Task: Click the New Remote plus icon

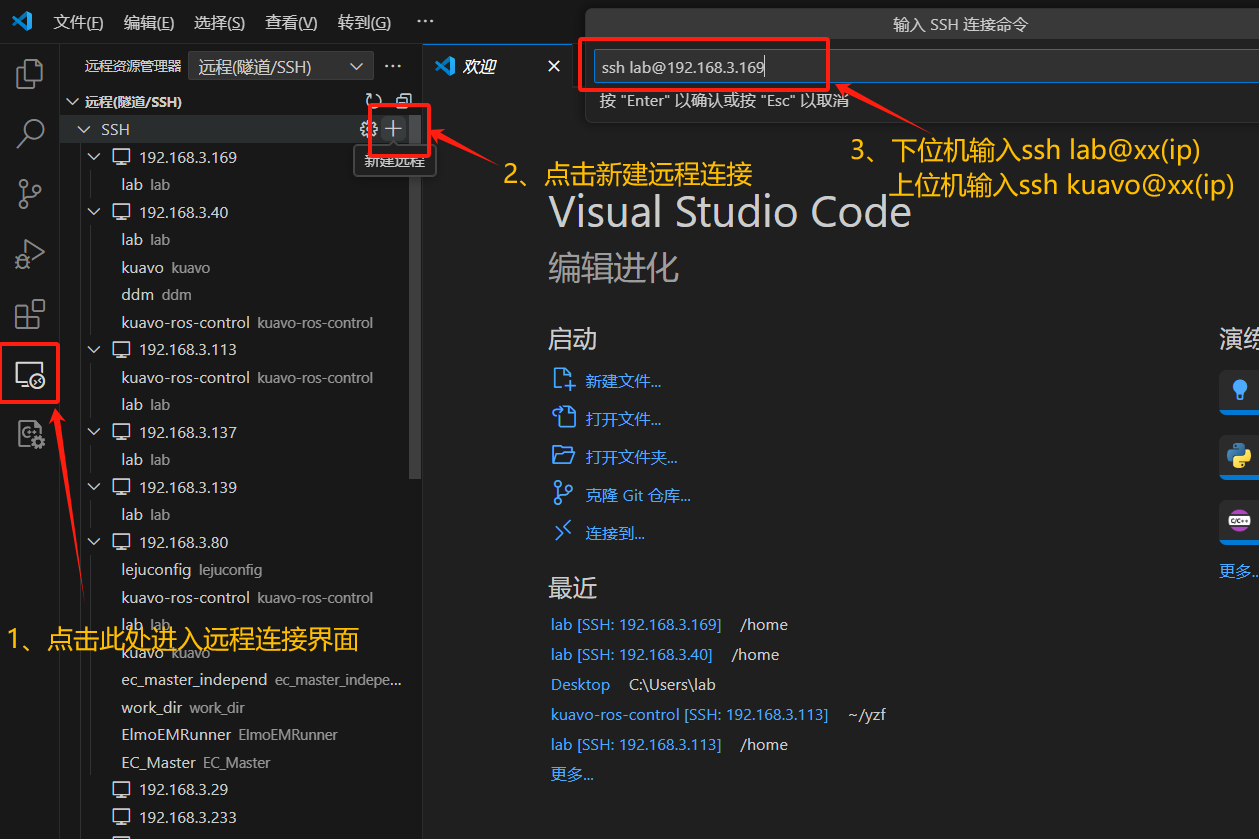Action: [x=394, y=129]
